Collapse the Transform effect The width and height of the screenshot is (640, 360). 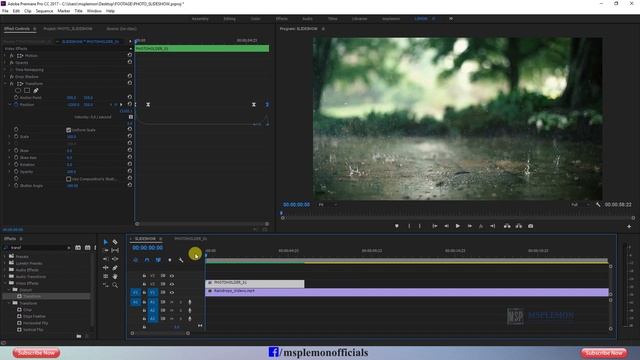(6, 84)
